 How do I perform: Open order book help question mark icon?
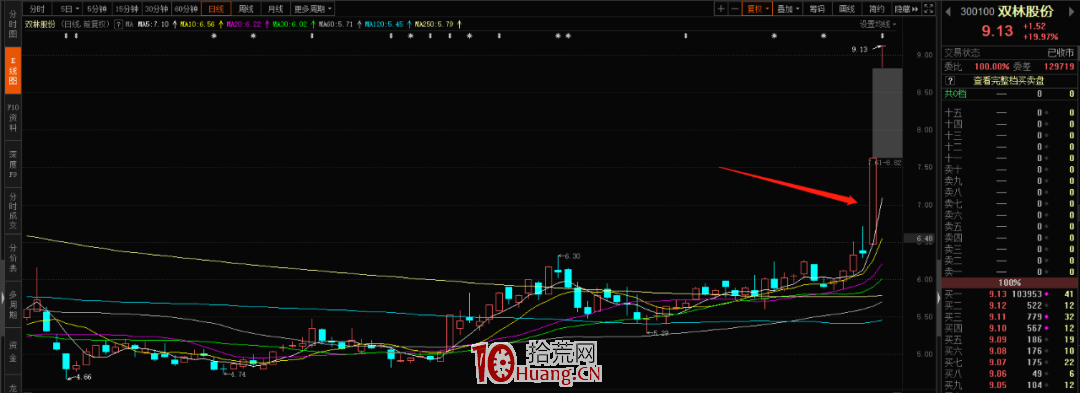[950, 81]
